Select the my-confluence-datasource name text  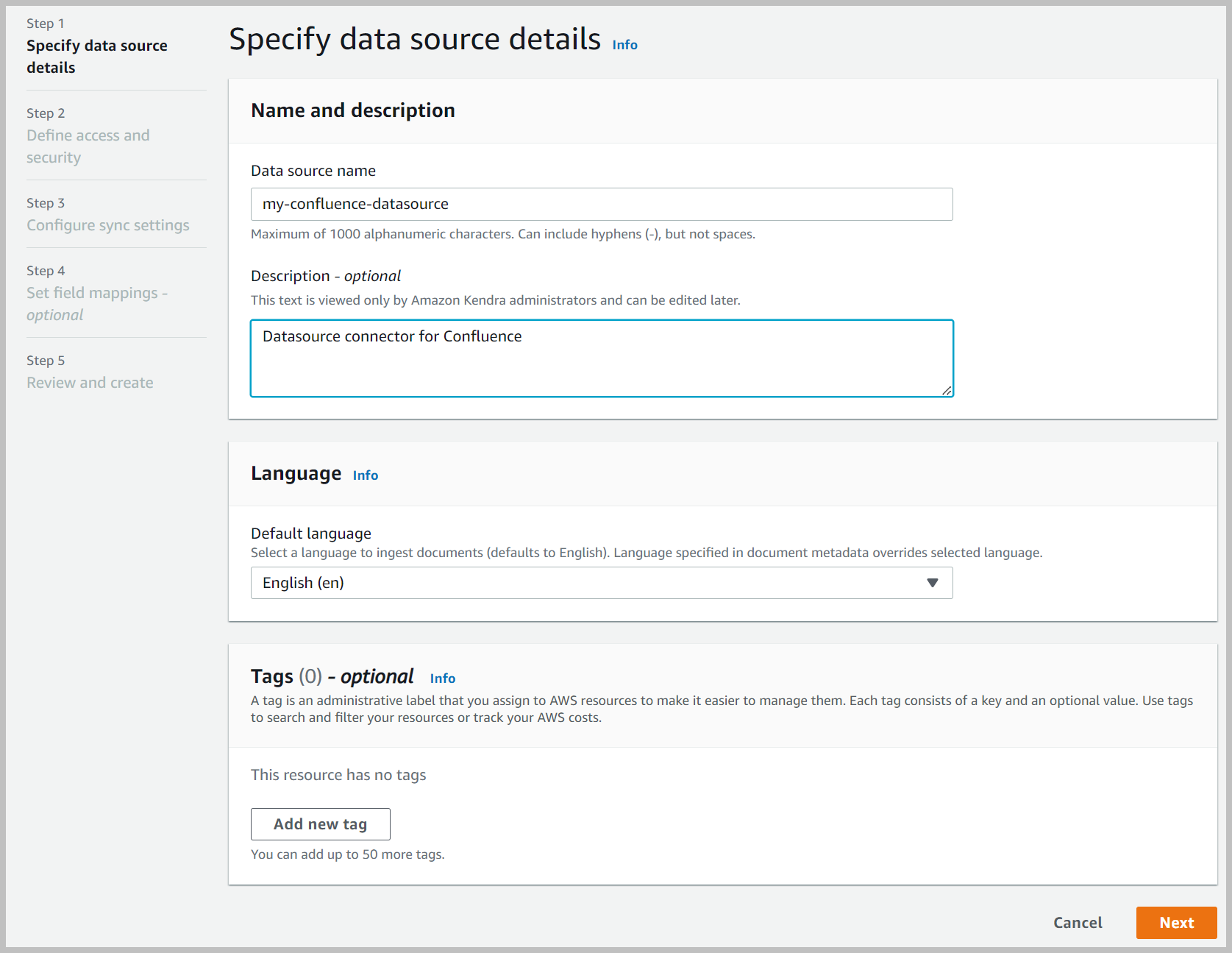[x=355, y=204]
